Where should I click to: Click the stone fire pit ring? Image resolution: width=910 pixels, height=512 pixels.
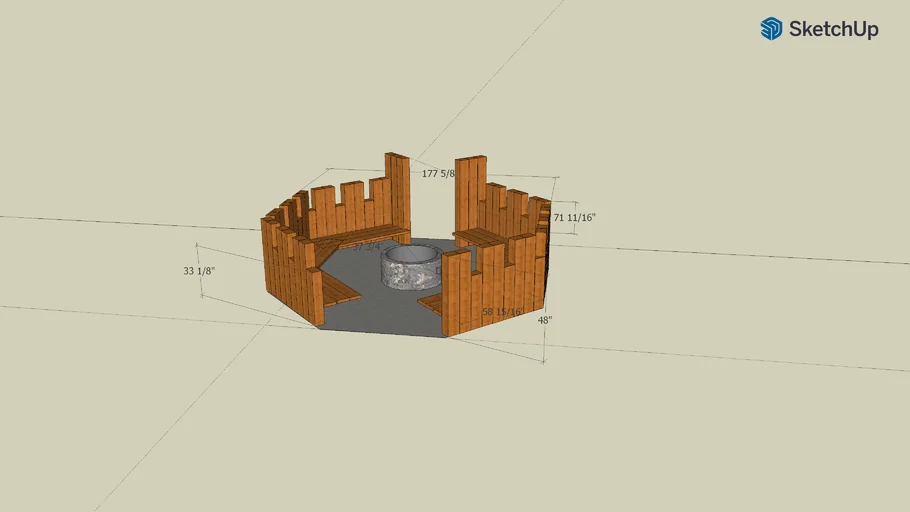pos(410,268)
